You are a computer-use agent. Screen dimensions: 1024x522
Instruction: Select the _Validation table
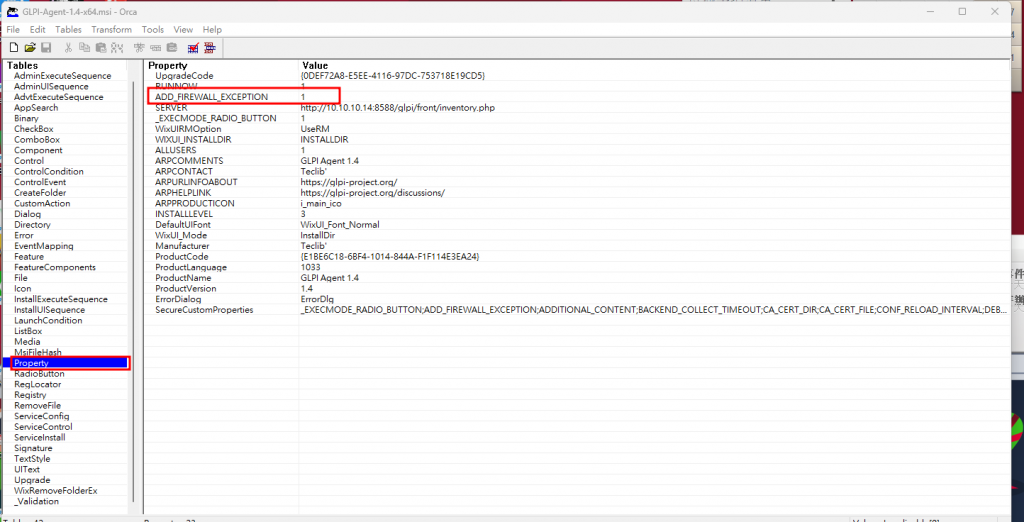pos(37,501)
